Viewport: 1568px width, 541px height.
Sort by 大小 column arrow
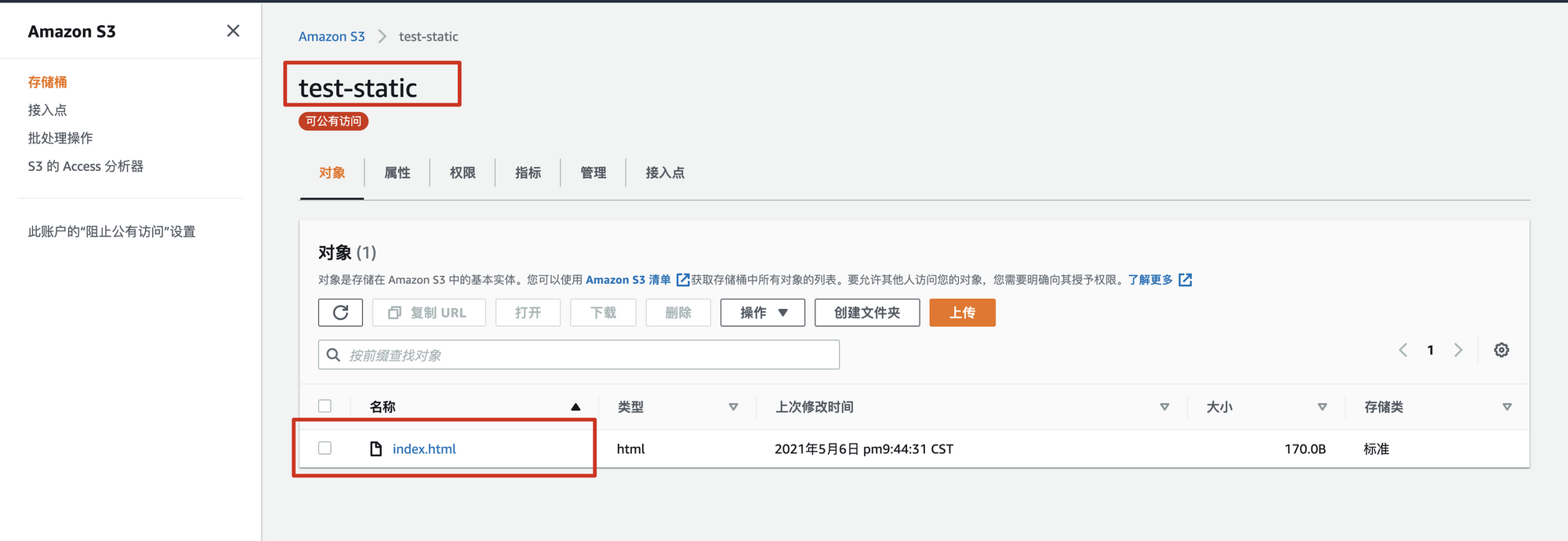1322,407
